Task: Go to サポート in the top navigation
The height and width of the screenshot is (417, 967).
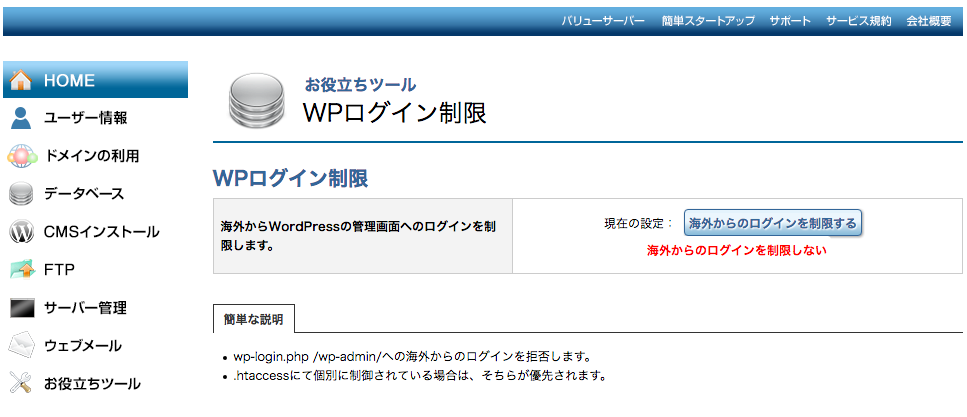Action: click(x=790, y=21)
